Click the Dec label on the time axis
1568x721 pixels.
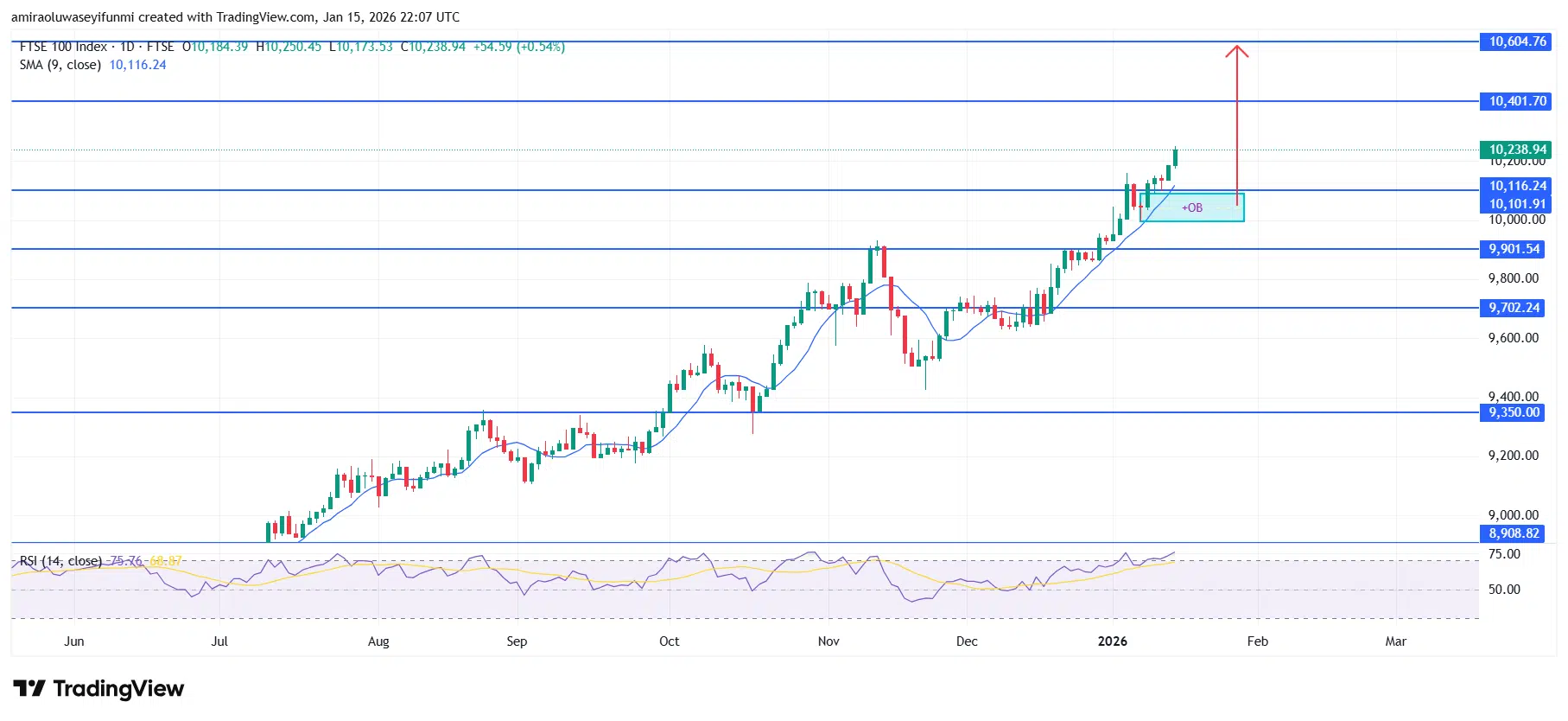coord(967,641)
